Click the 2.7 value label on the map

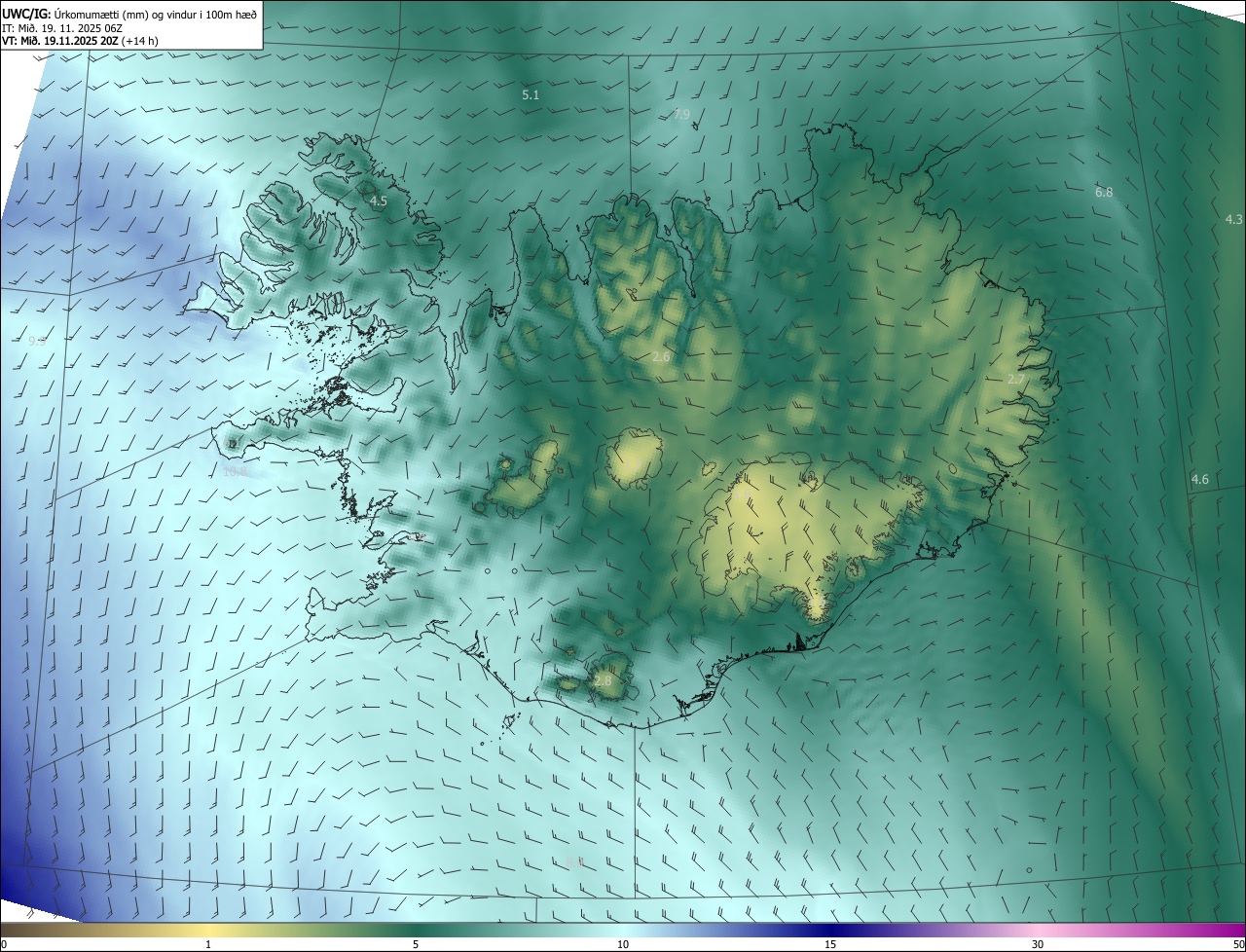[x=1015, y=380]
